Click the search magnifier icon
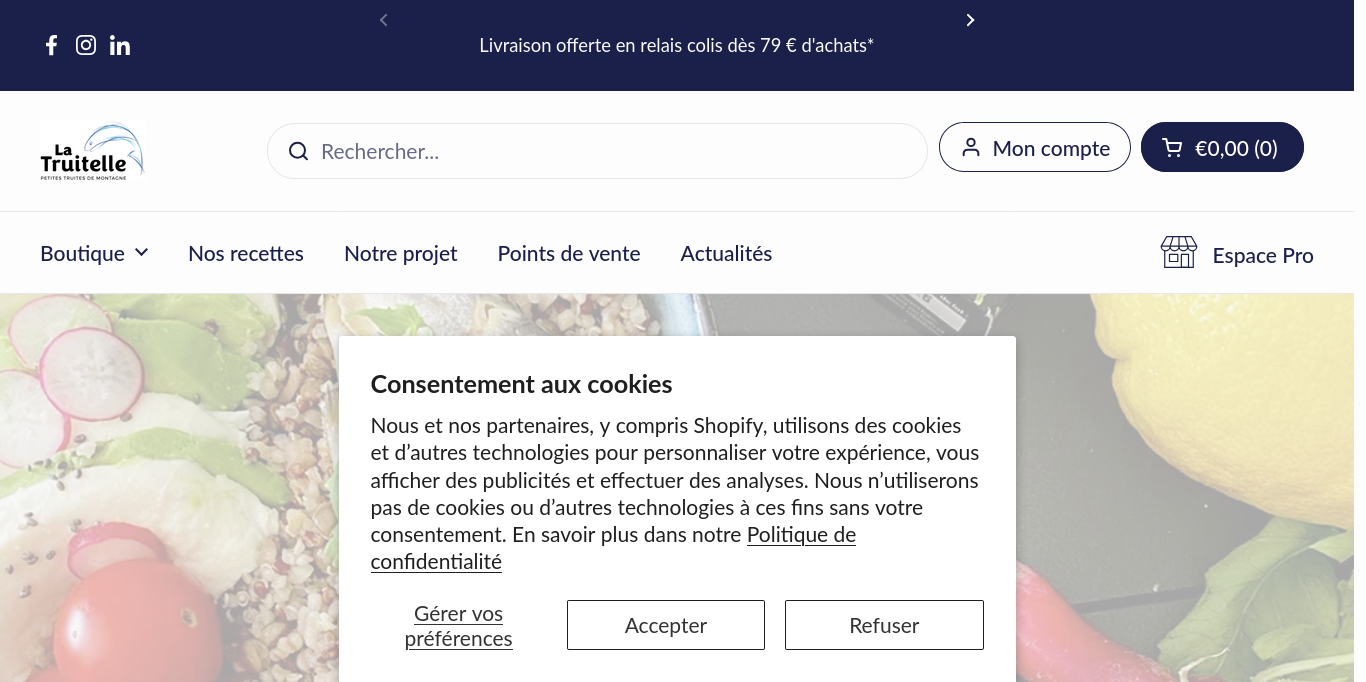 coord(298,151)
